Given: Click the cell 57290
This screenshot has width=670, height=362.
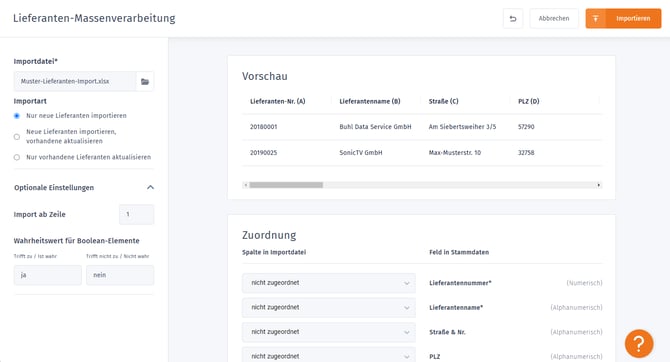Looking at the screenshot, I should pos(526,127).
